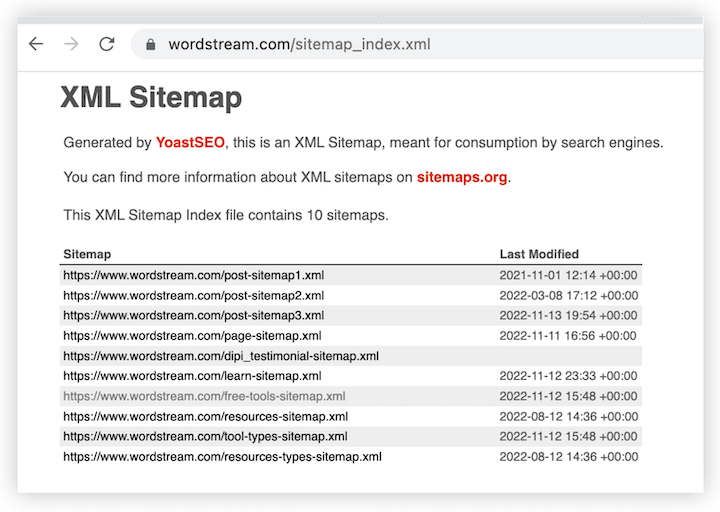The height and width of the screenshot is (512, 720).
Task: Click the Sitemap column header
Action: (x=87, y=254)
